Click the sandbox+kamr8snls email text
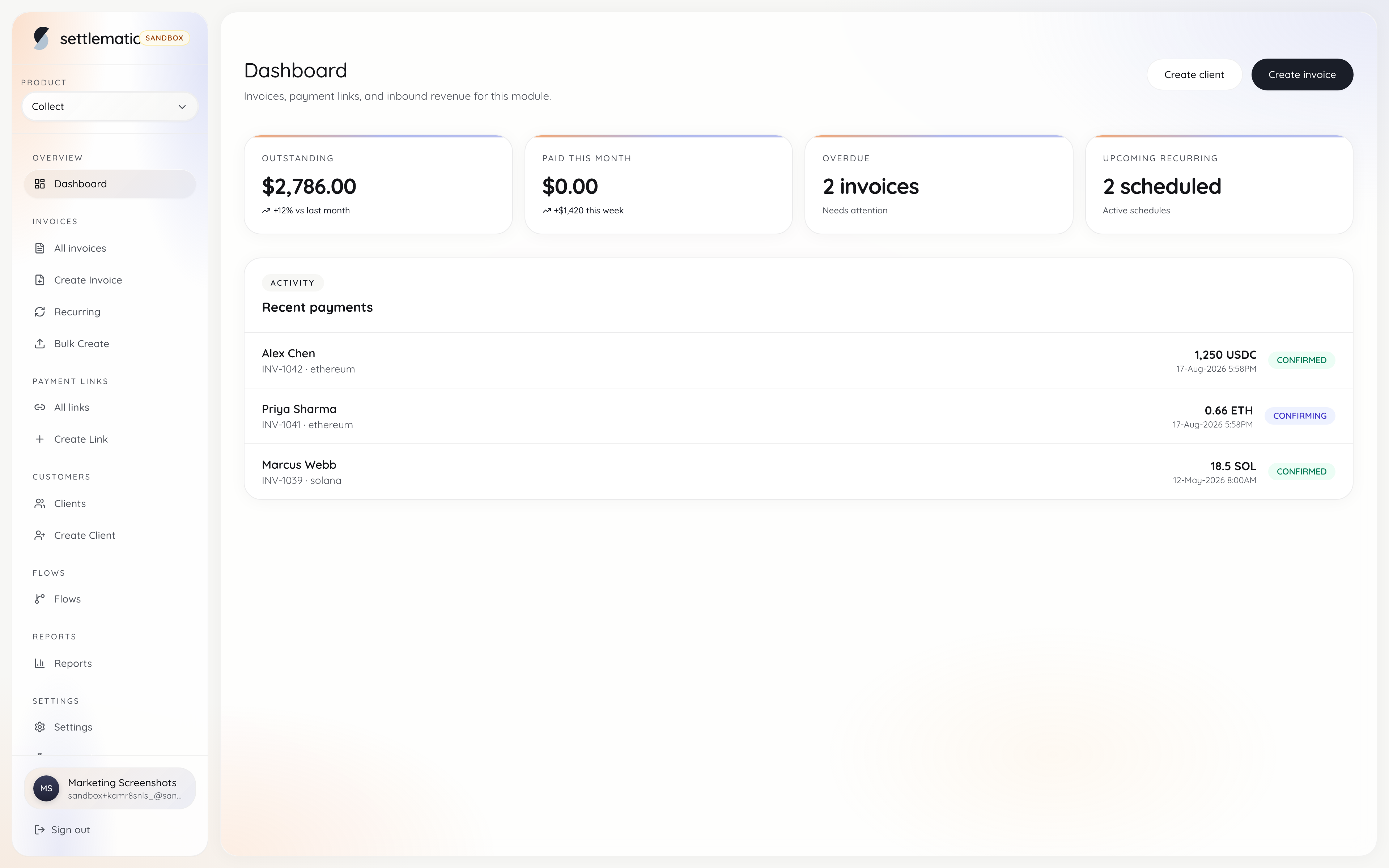The height and width of the screenshot is (868, 1389). 124,796
